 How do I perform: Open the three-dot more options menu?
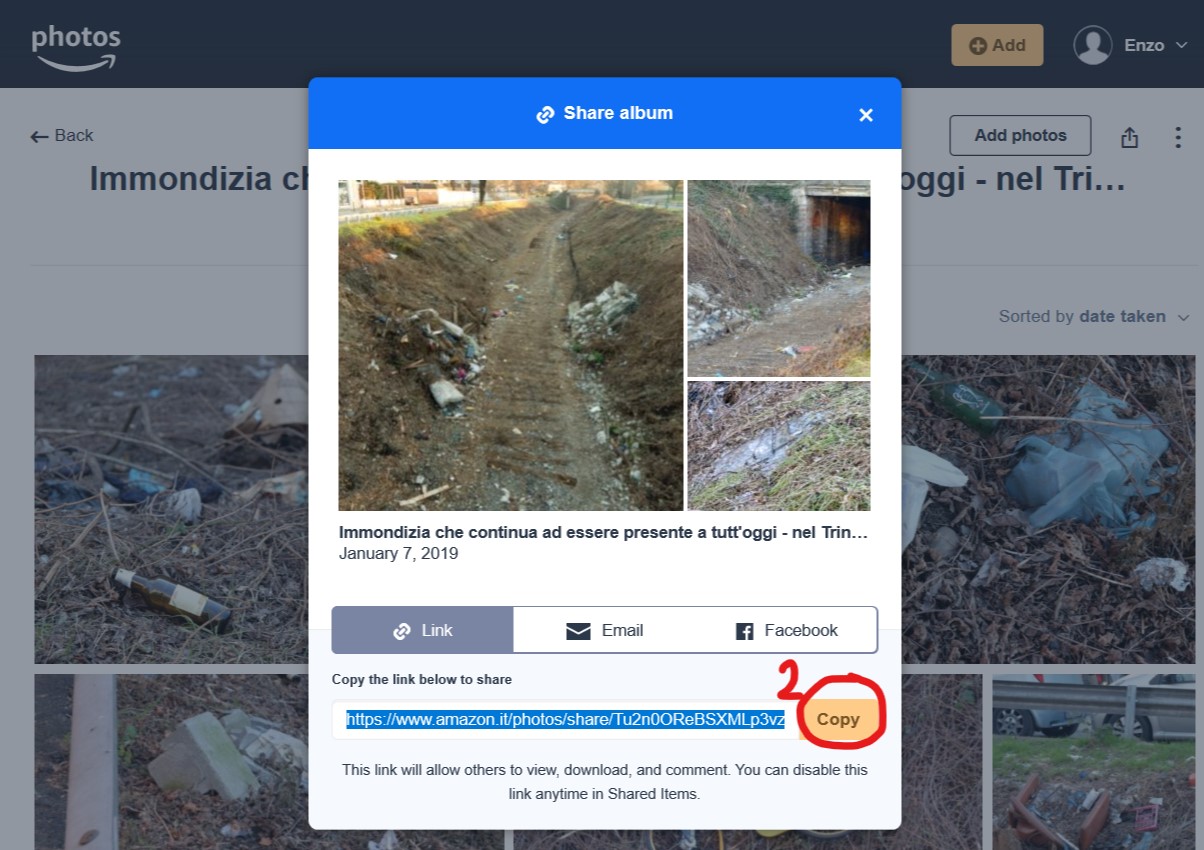click(1178, 137)
